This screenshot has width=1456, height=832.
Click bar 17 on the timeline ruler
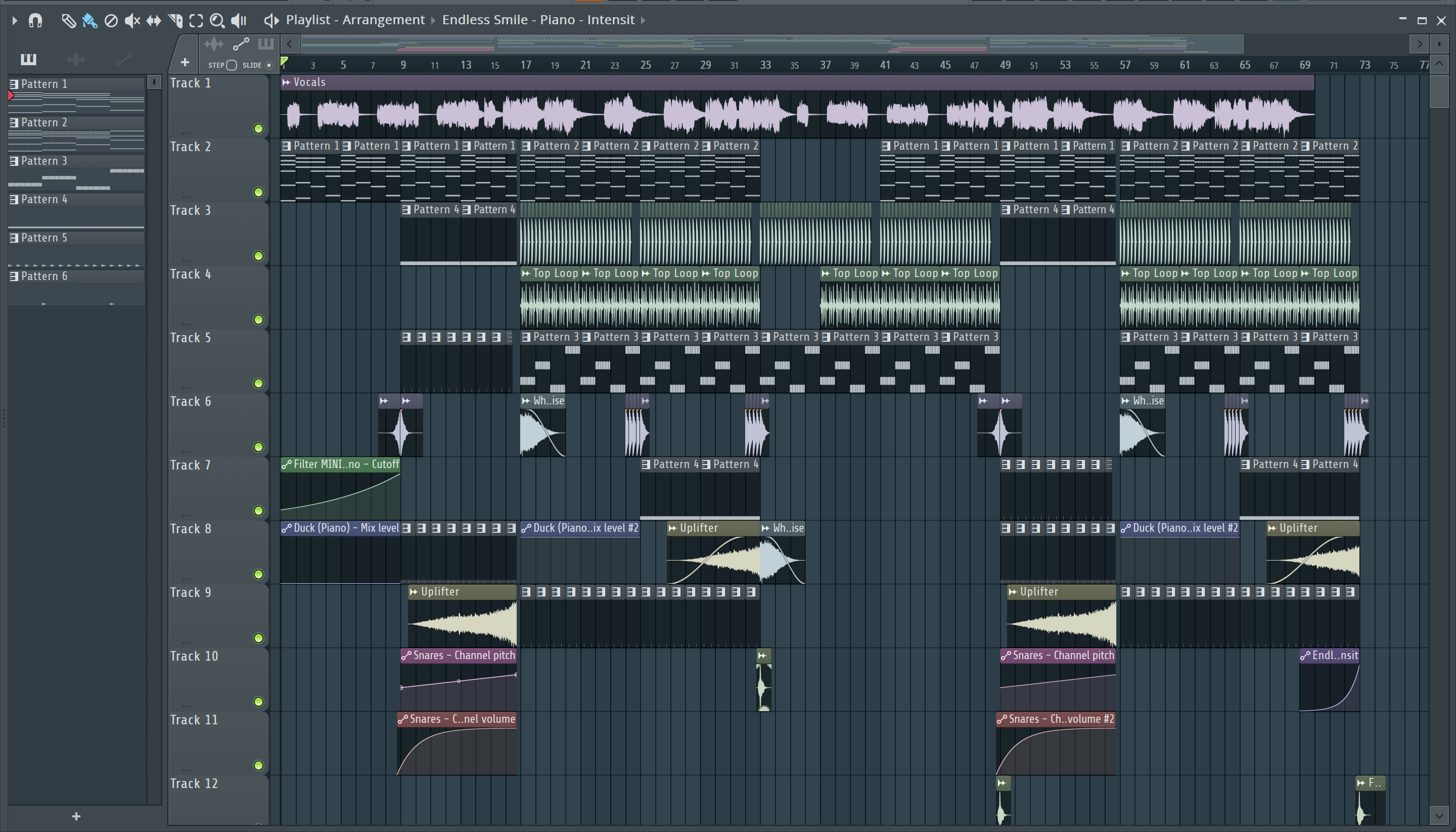coord(526,65)
